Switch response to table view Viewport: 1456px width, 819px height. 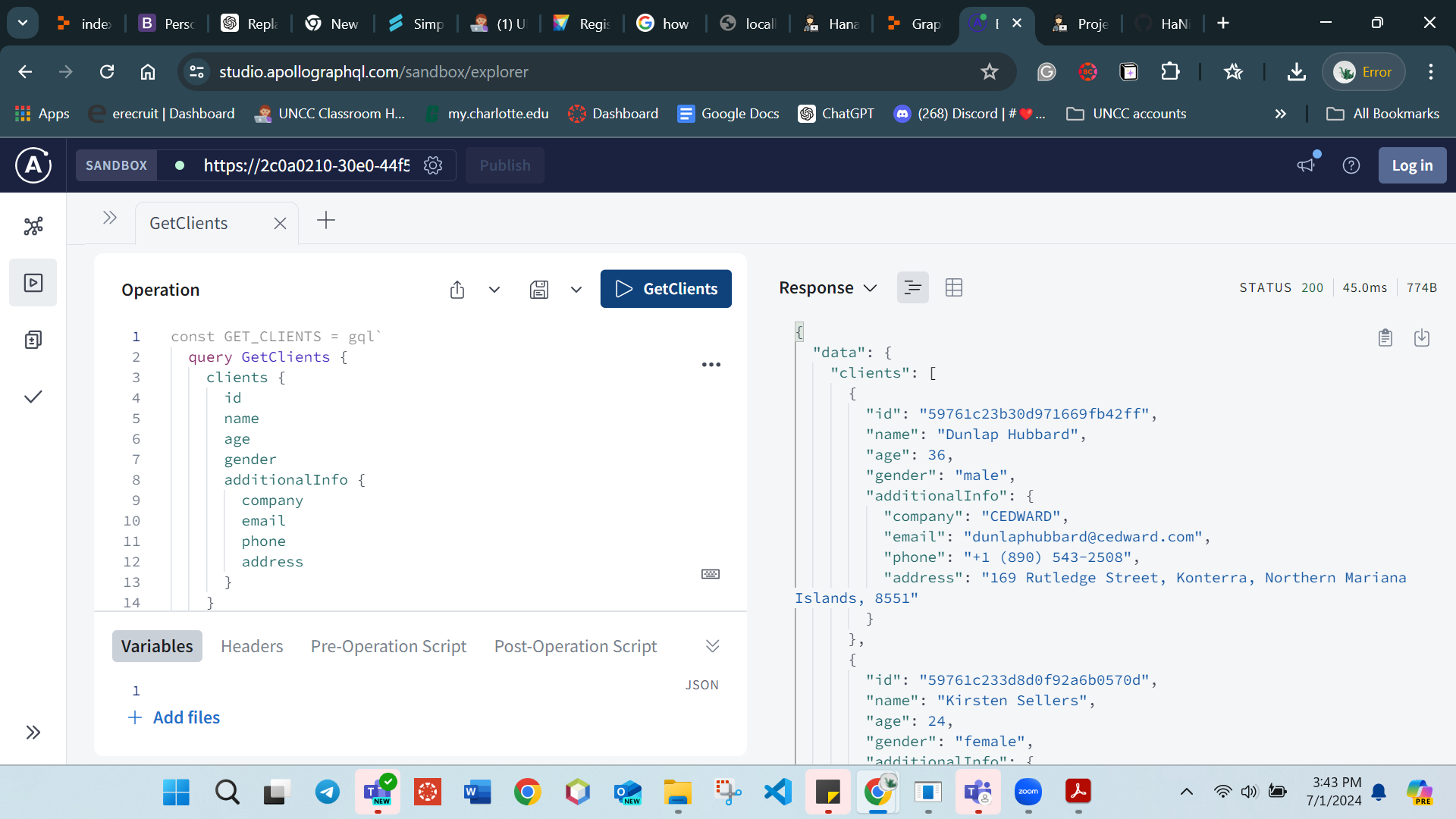tap(954, 287)
